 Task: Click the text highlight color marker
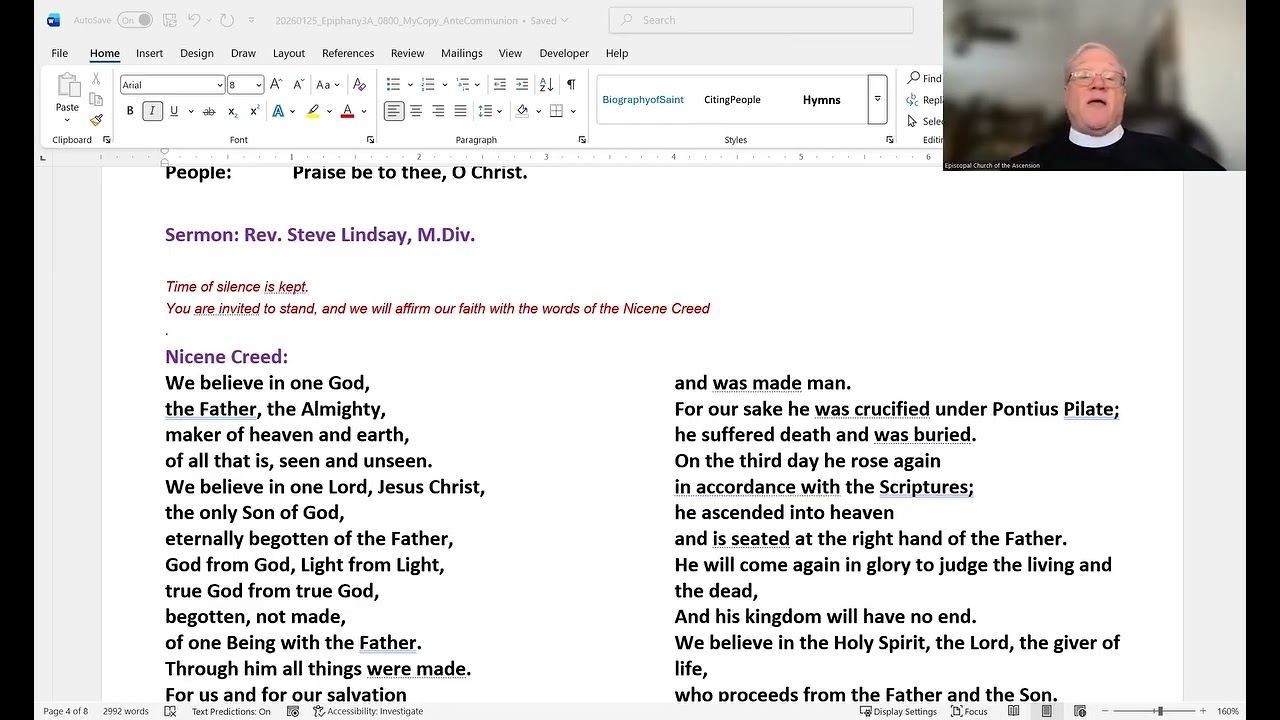click(313, 111)
